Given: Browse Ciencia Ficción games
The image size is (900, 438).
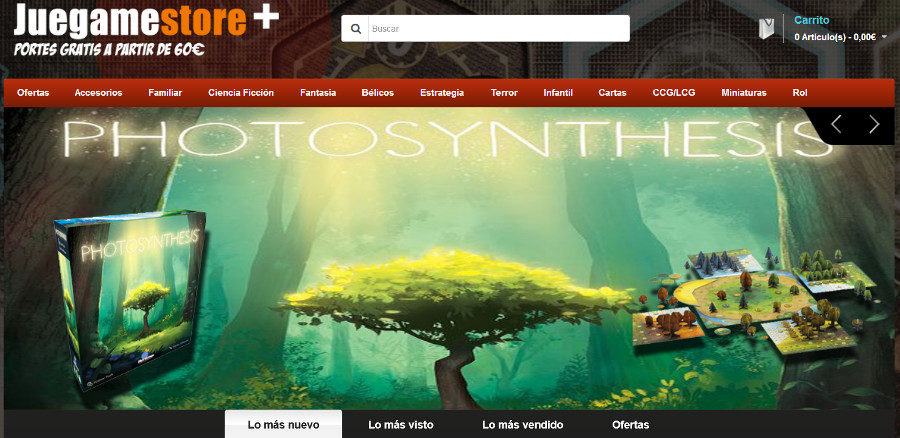Looking at the screenshot, I should (241, 92).
